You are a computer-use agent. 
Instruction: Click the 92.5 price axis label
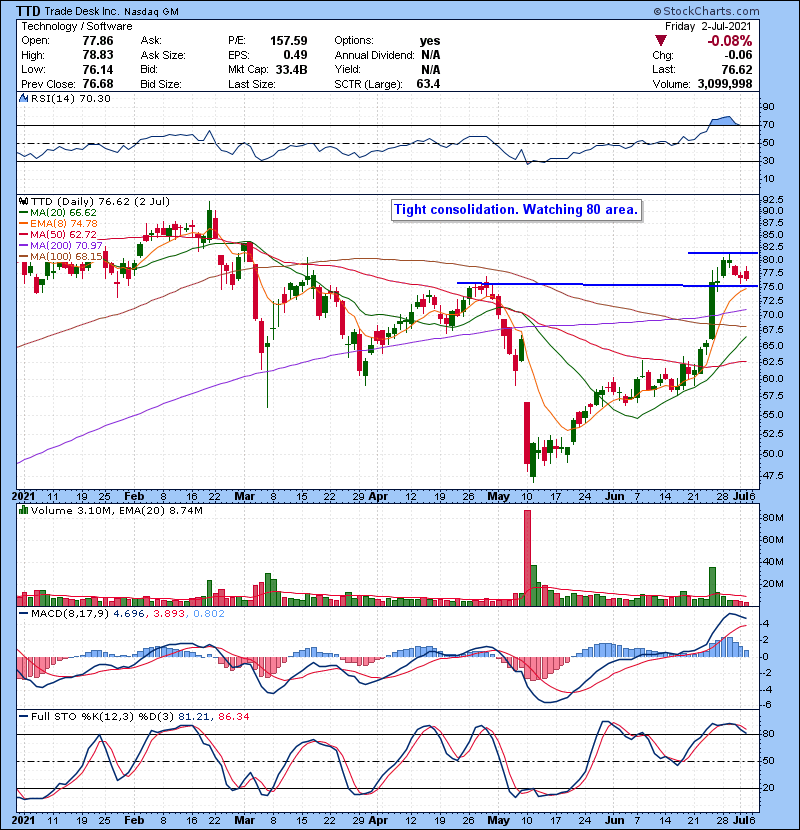pos(772,200)
